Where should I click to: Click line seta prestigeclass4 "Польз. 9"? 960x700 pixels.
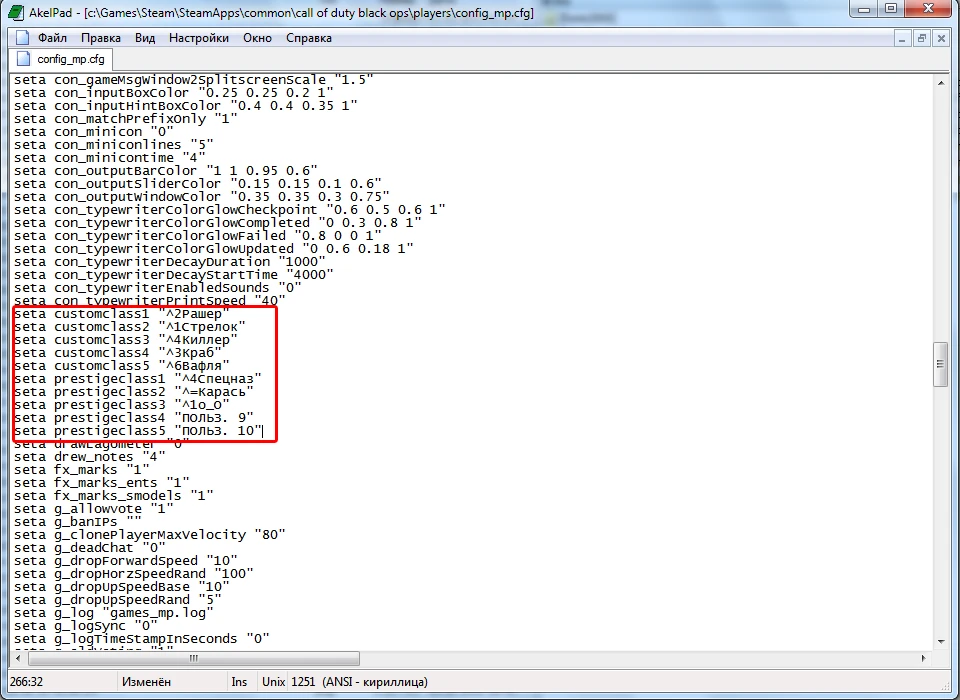pos(134,418)
